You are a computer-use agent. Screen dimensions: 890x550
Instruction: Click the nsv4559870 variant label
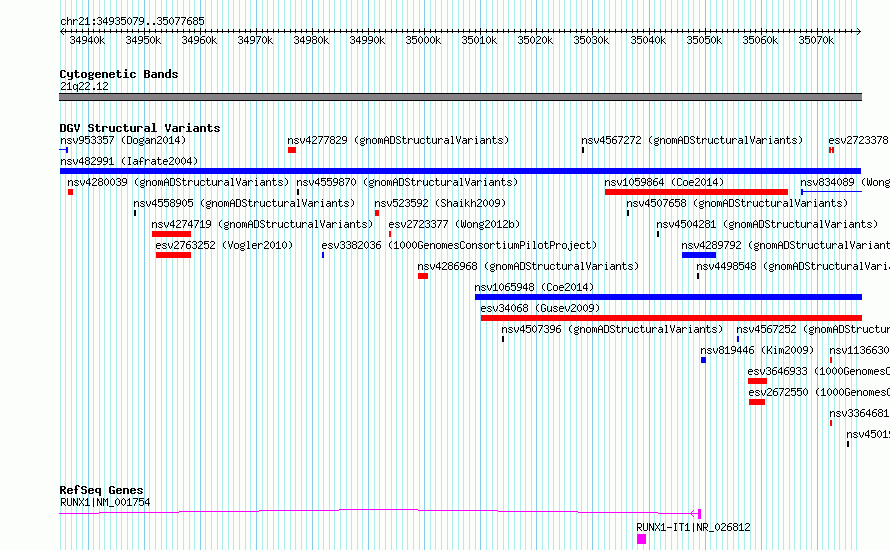(x=408, y=182)
